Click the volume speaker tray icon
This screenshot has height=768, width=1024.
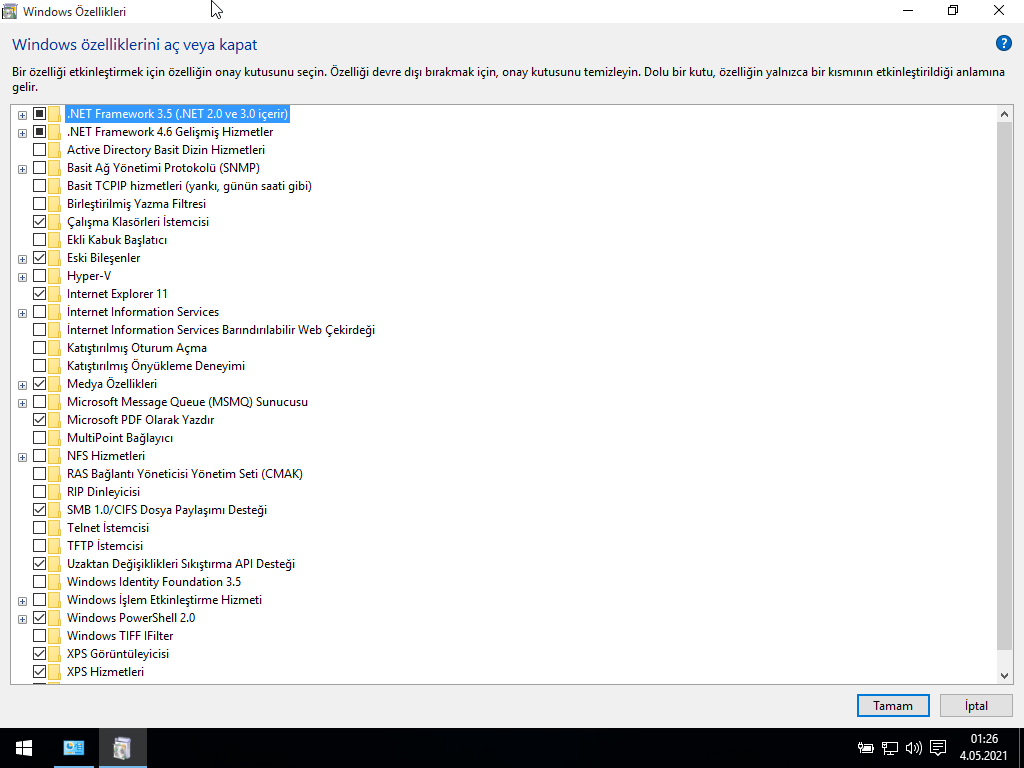pyautogui.click(x=914, y=748)
